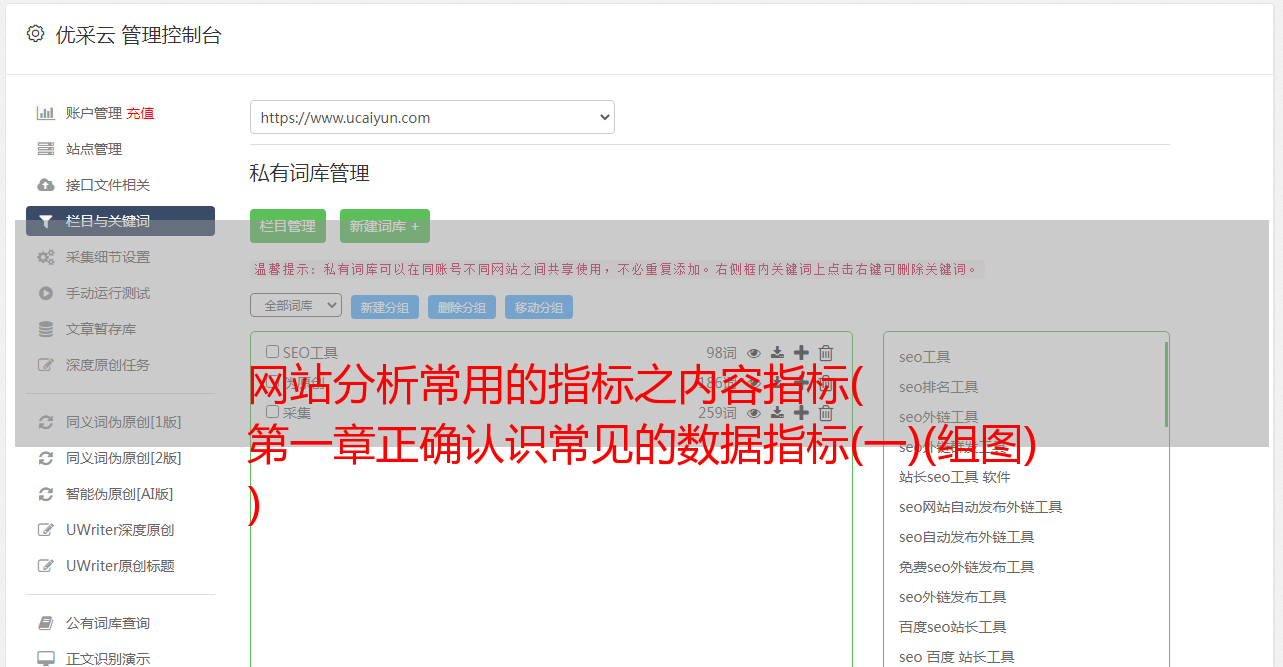Click the 新建词库 + button
The image size is (1283, 667).
click(x=385, y=226)
